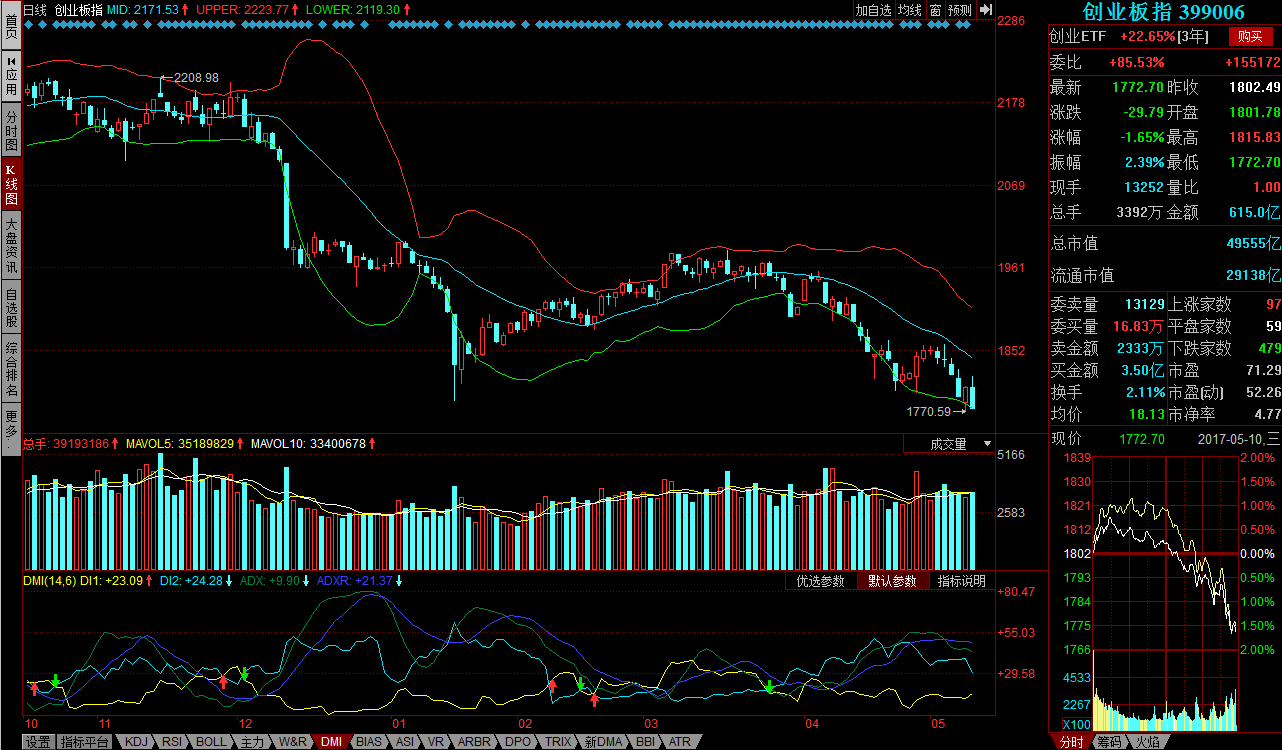1282x750 pixels.
Task: Click the 预测 forecast button
Action: point(959,10)
